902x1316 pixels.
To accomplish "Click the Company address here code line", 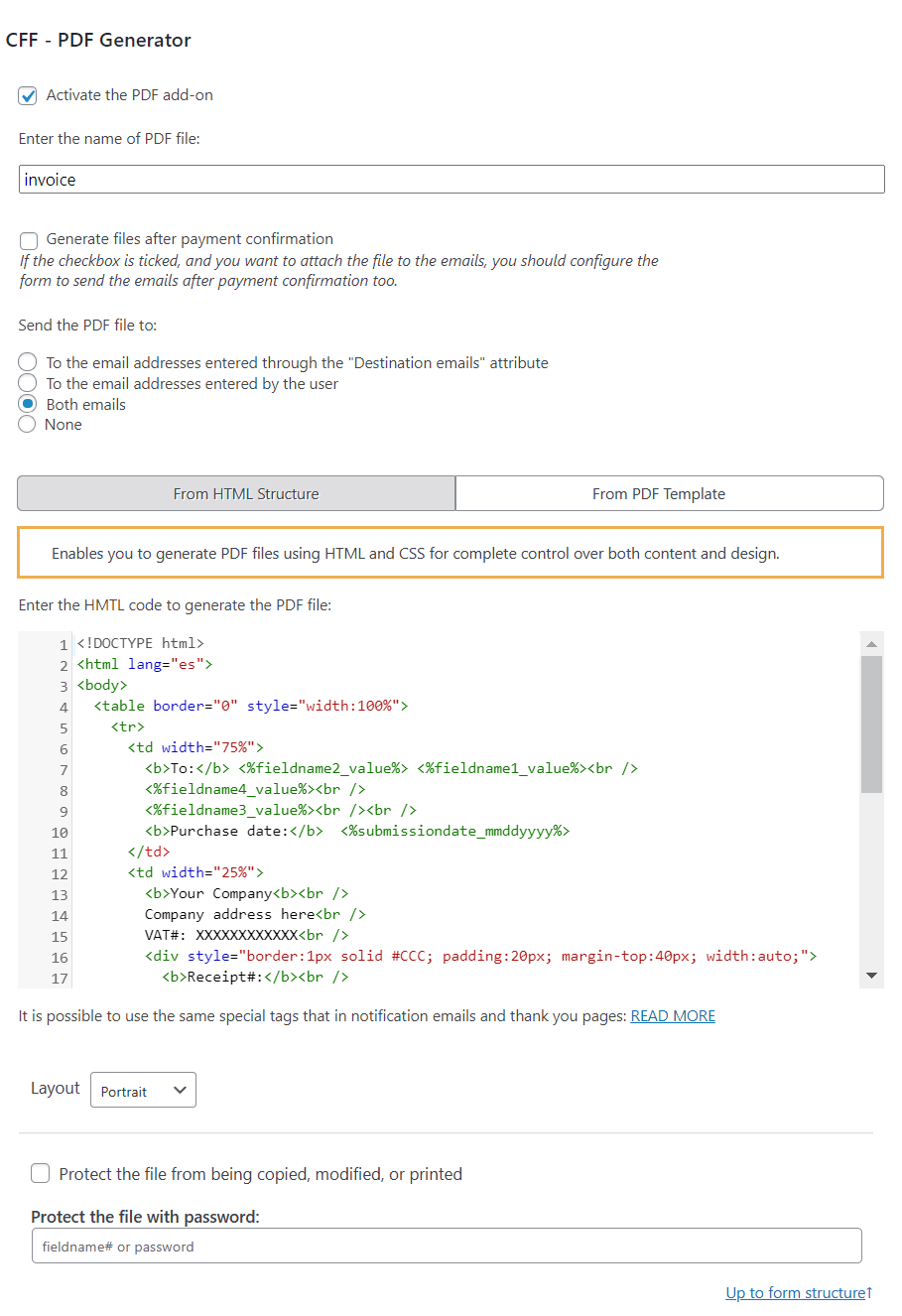I will (255, 914).
